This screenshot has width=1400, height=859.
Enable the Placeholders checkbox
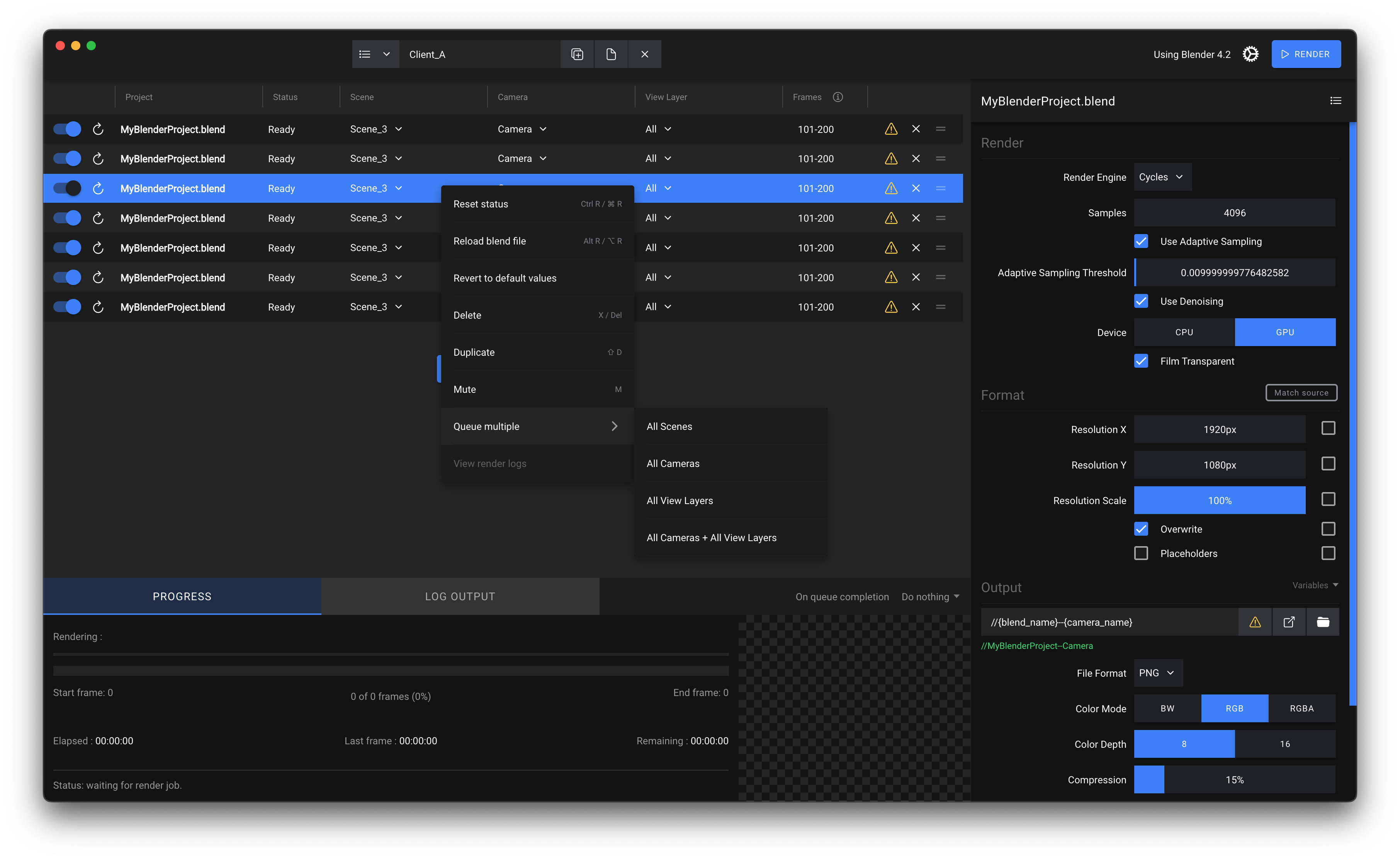coord(1141,553)
